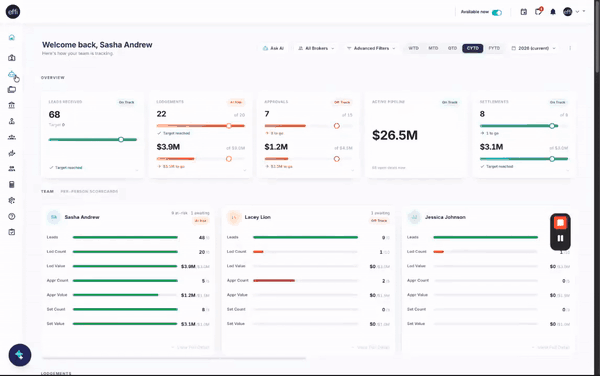This screenshot has height=376, width=600.
Task: Open View Full Detail for Sasha Andrew
Action: click(x=190, y=347)
